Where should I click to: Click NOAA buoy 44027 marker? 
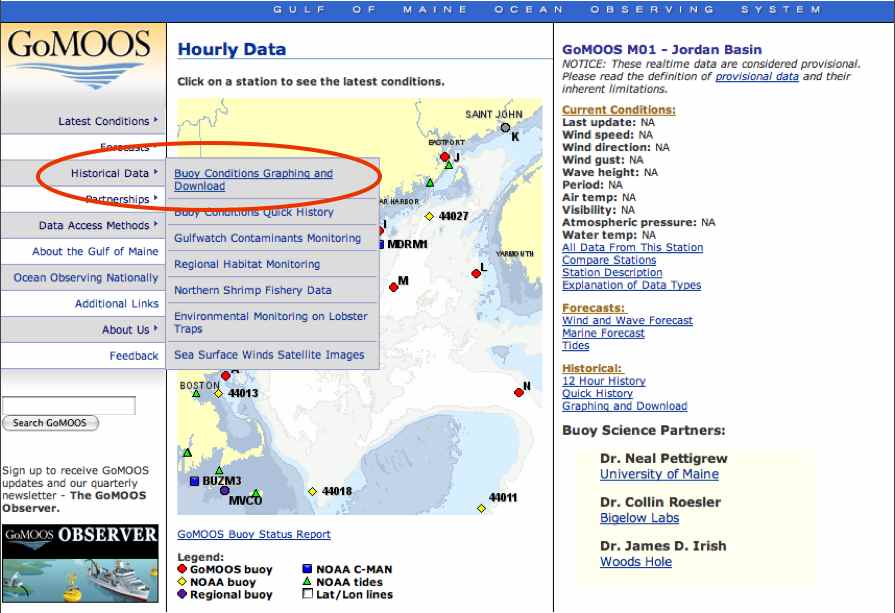click(x=429, y=216)
